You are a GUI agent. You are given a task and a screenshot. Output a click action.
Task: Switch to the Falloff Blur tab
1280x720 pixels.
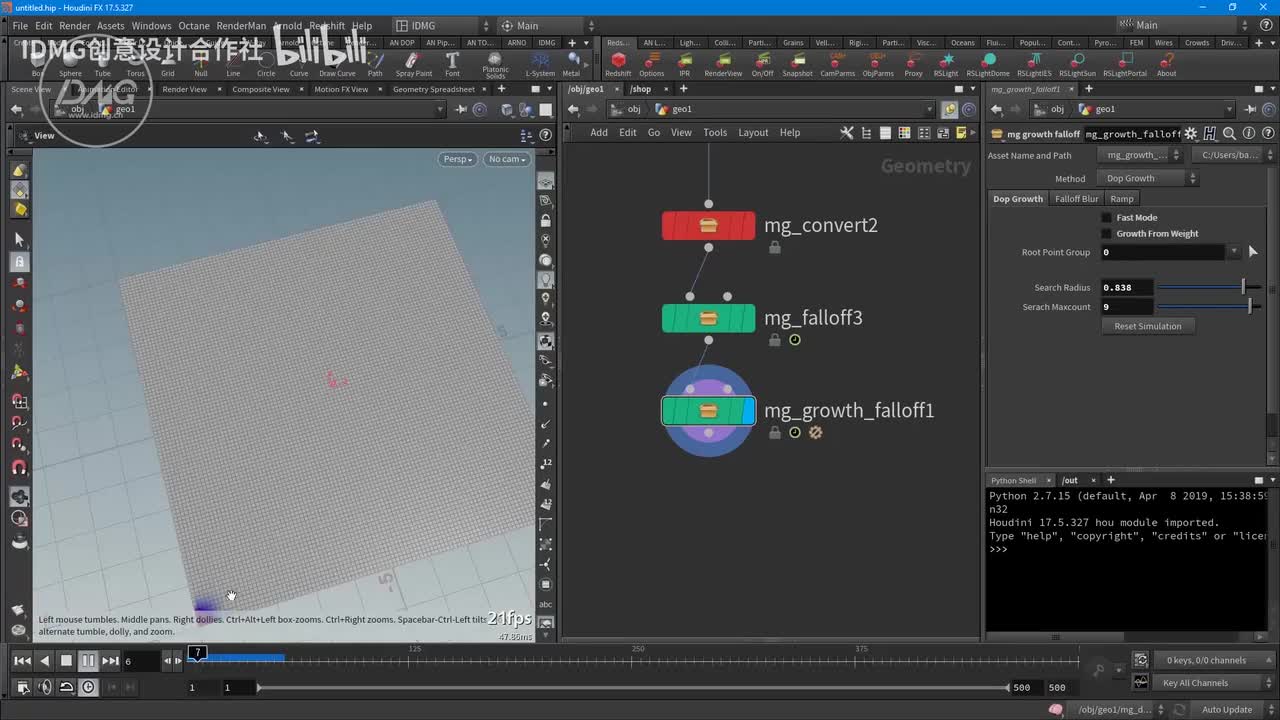pos(1076,199)
